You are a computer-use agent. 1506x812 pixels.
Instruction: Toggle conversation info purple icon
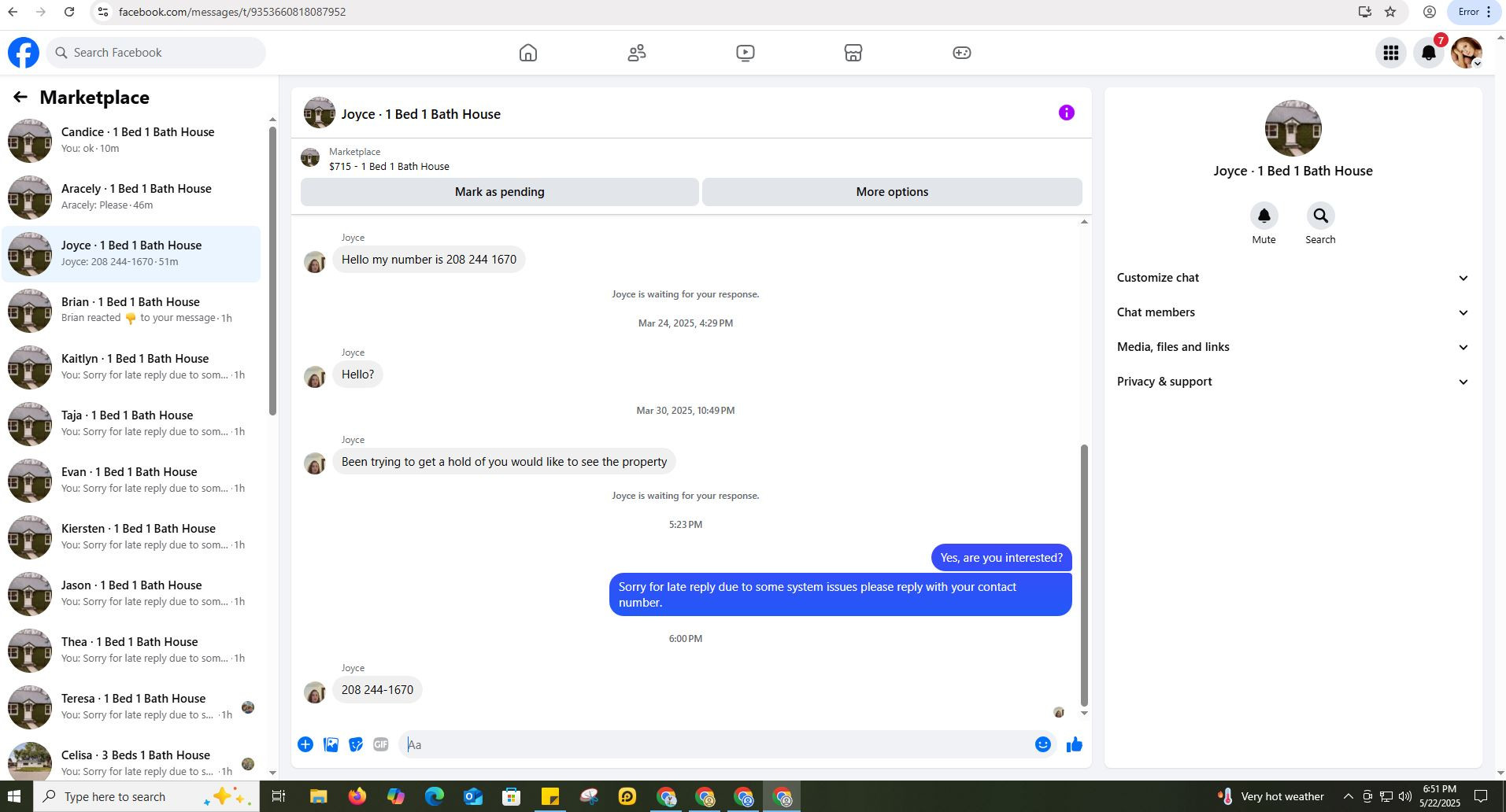[1067, 113]
